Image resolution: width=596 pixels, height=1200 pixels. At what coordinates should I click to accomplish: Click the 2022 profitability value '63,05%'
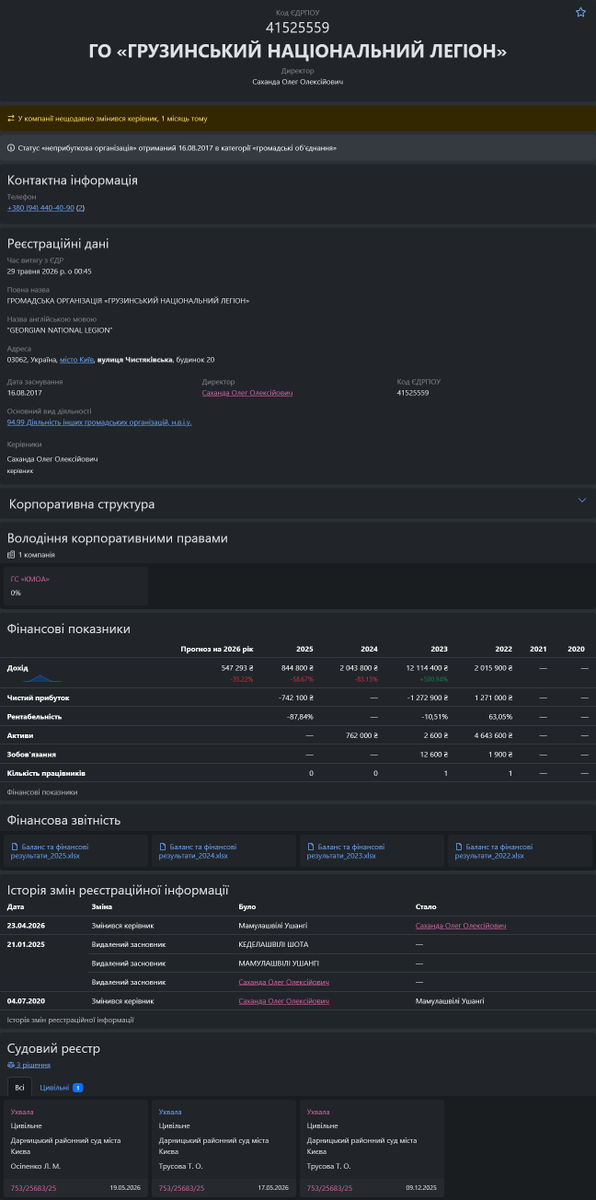point(500,716)
